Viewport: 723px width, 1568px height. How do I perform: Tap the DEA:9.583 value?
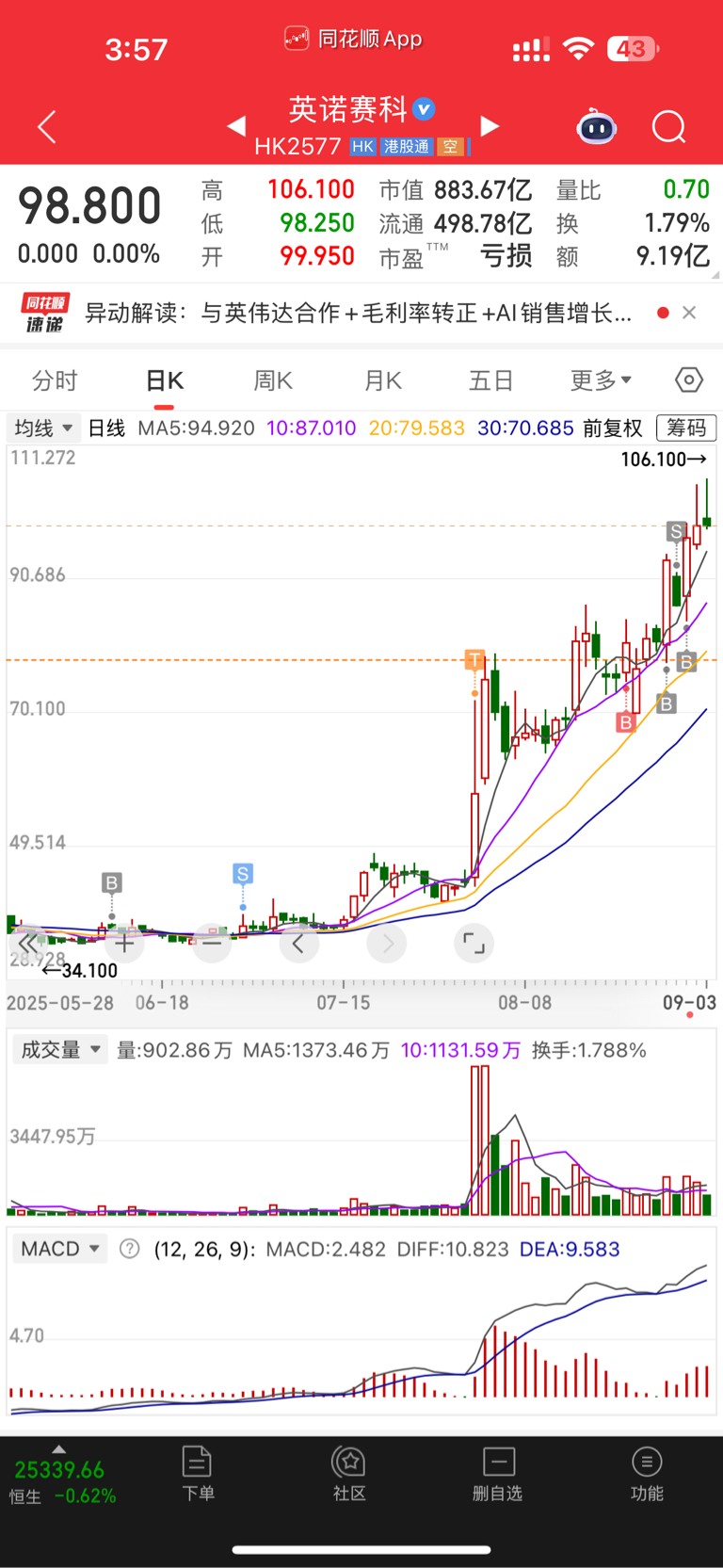click(x=570, y=1249)
